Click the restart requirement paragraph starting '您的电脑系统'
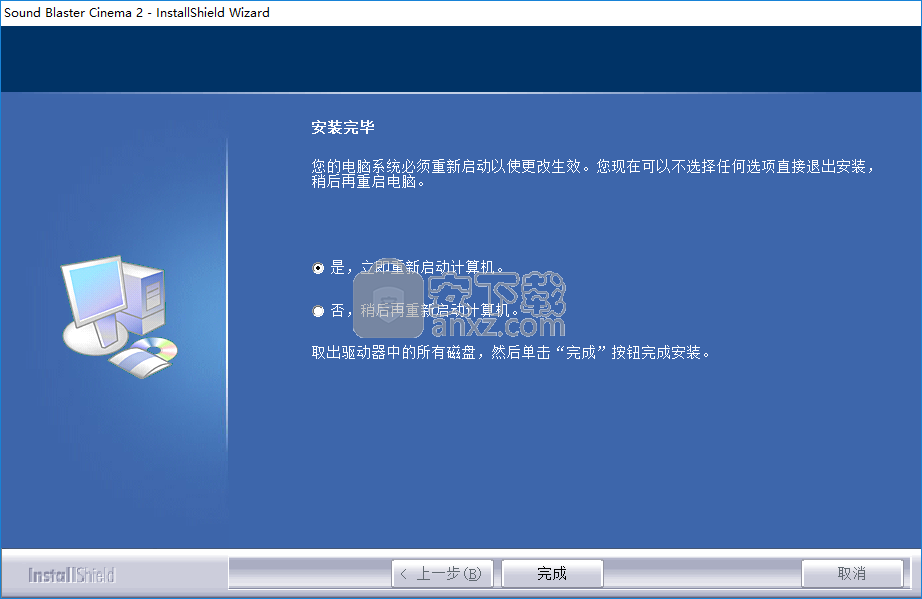The height and width of the screenshot is (599, 922). (593, 173)
